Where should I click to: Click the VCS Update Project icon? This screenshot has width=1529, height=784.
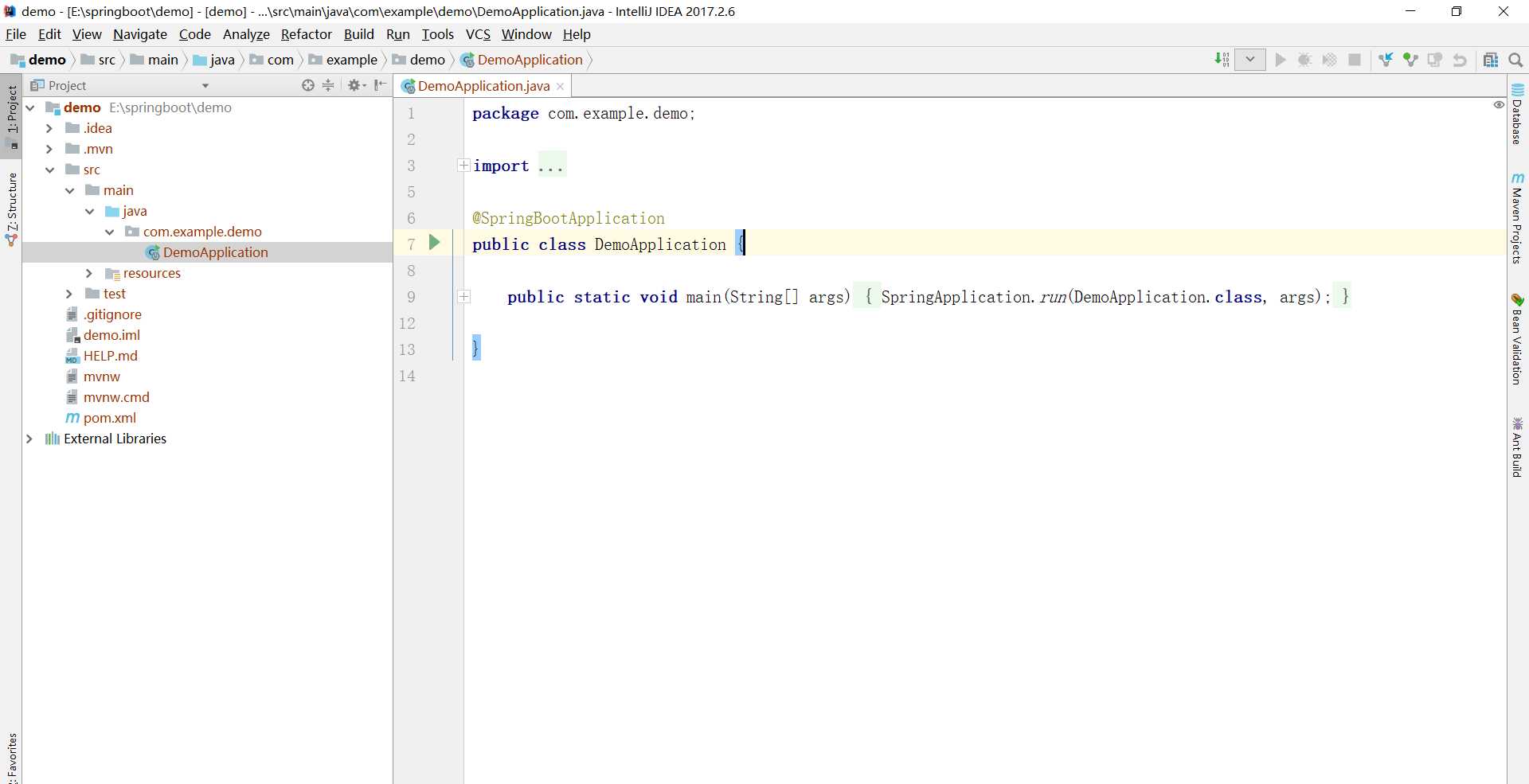1386,60
